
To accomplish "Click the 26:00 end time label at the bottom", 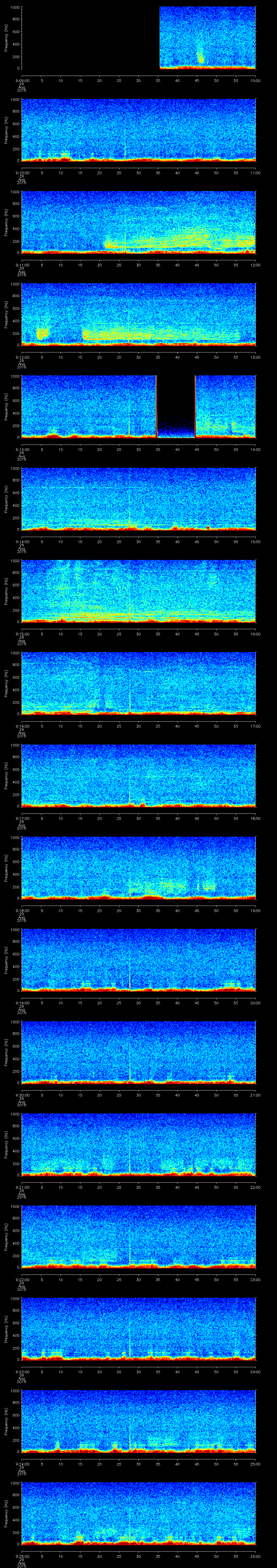I will pyautogui.click(x=255, y=1556).
